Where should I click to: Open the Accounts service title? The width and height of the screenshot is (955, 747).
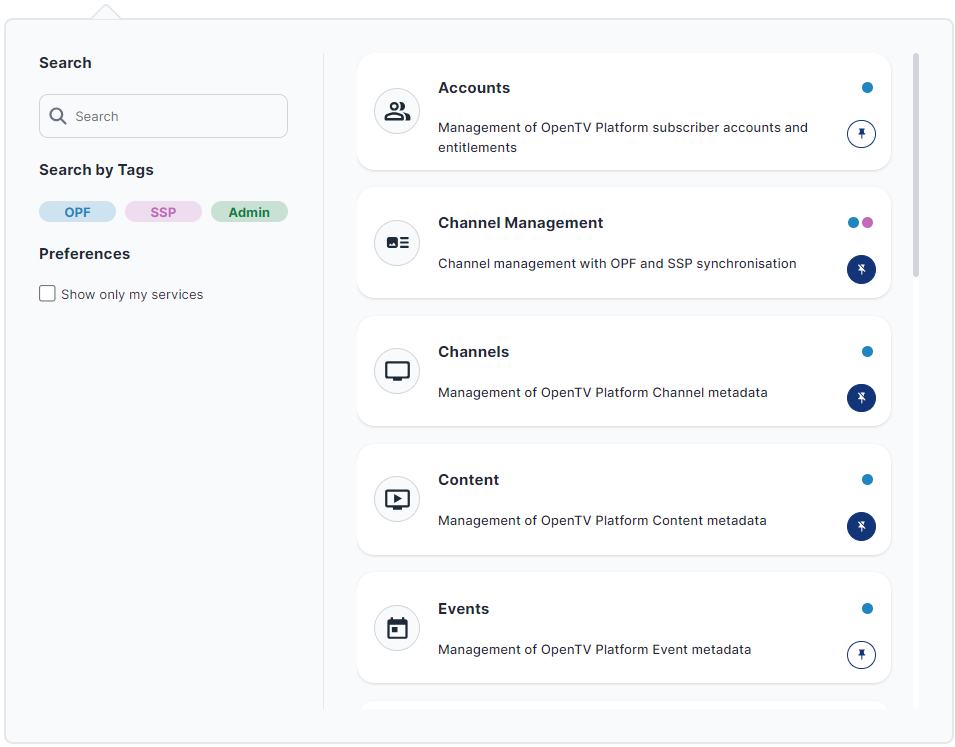click(474, 88)
